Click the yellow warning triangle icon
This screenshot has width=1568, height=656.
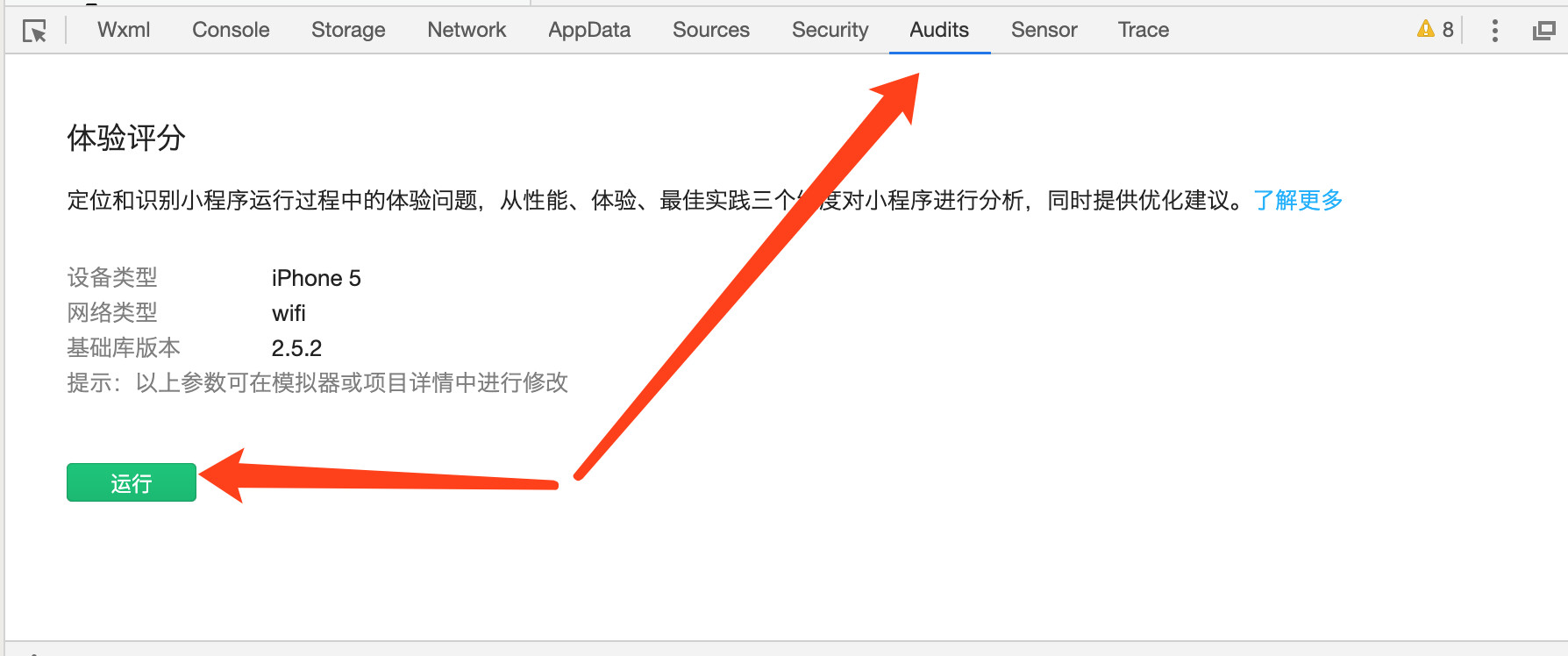1425,29
